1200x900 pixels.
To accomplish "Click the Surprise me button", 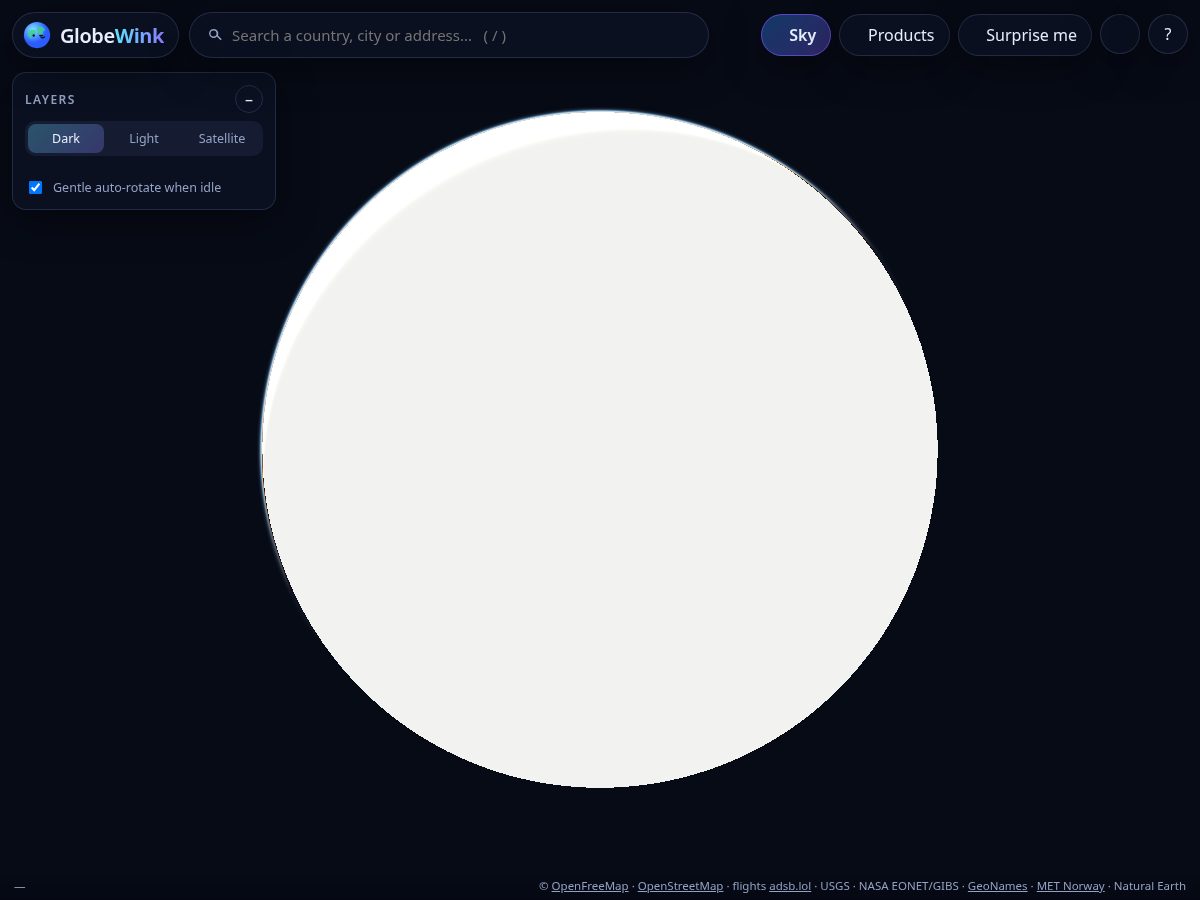I will coord(1025,35).
